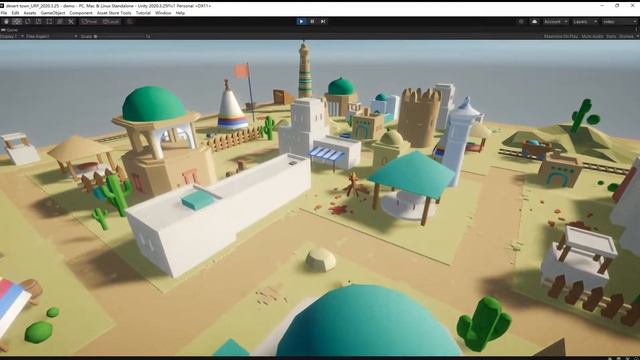Open the Assets menu
This screenshot has height=360, width=640.
(x=30, y=13)
